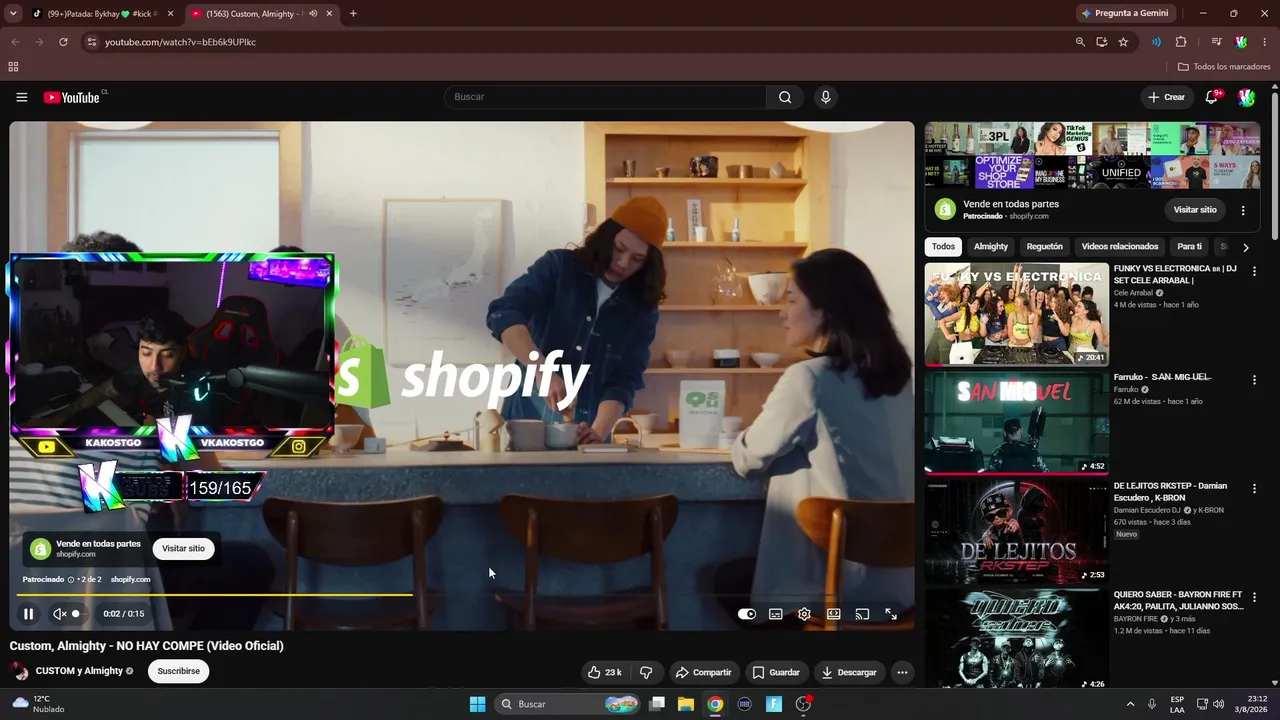Pause the video
Image resolution: width=1280 pixels, height=720 pixels.
(29, 614)
